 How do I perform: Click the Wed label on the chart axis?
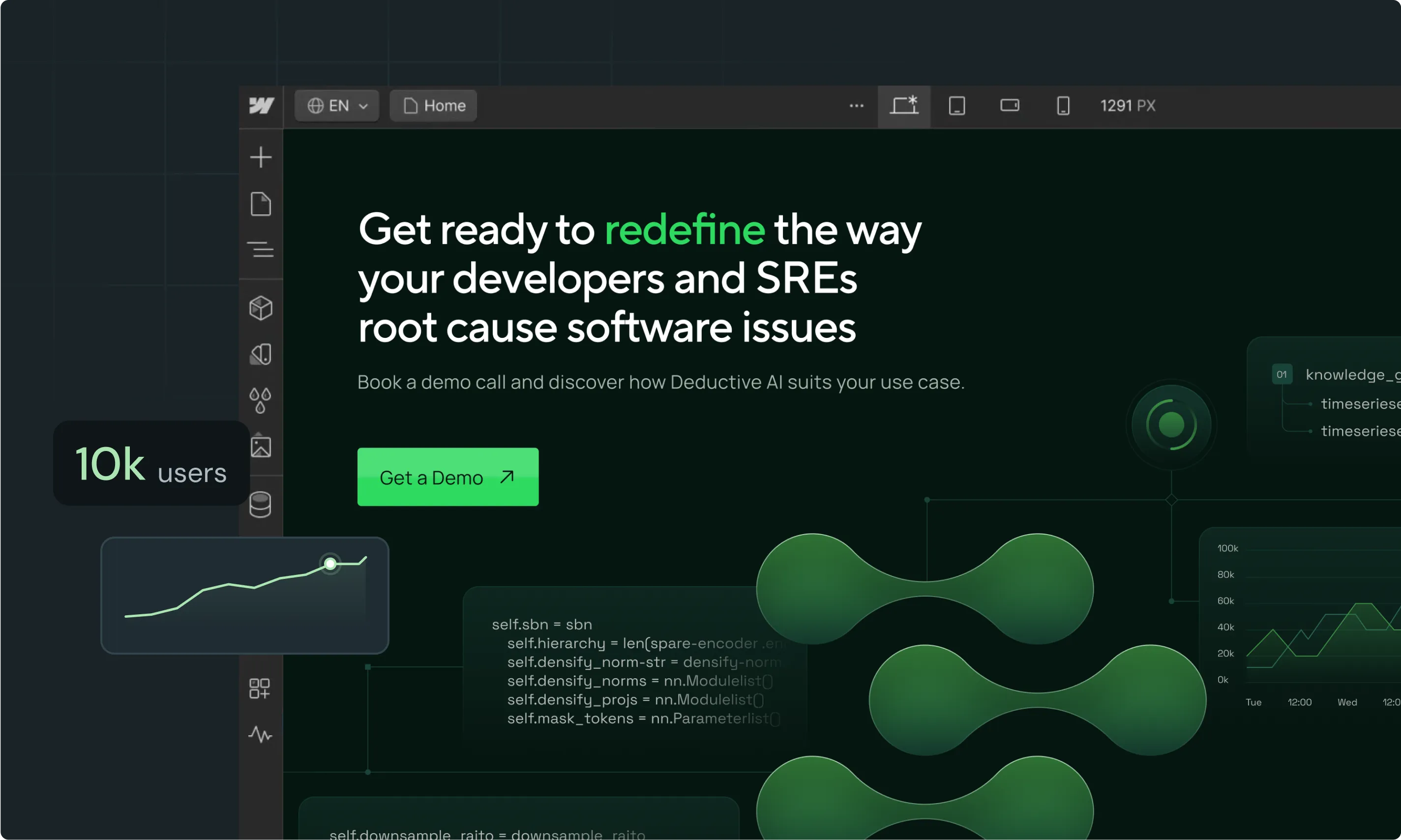pos(1347,702)
